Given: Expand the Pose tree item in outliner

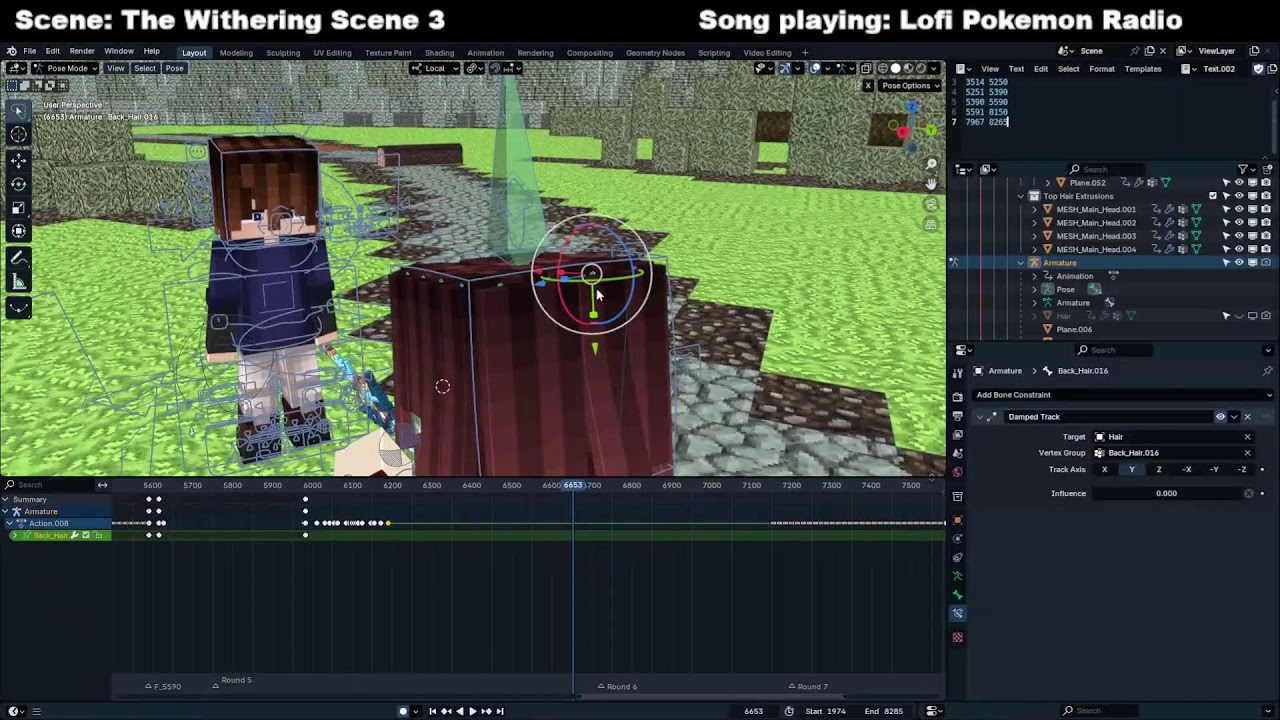Looking at the screenshot, I should (x=1034, y=290).
